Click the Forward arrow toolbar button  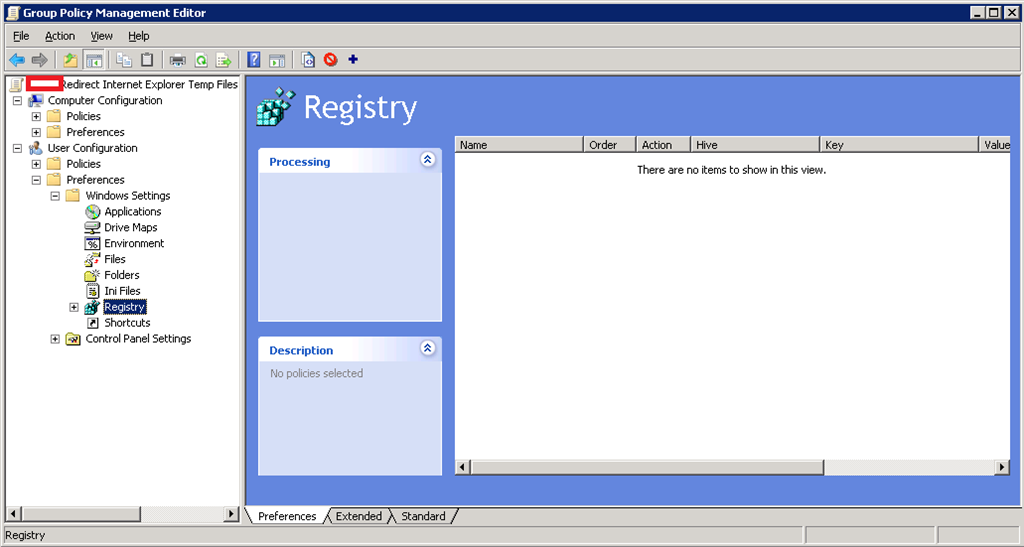click(40, 60)
